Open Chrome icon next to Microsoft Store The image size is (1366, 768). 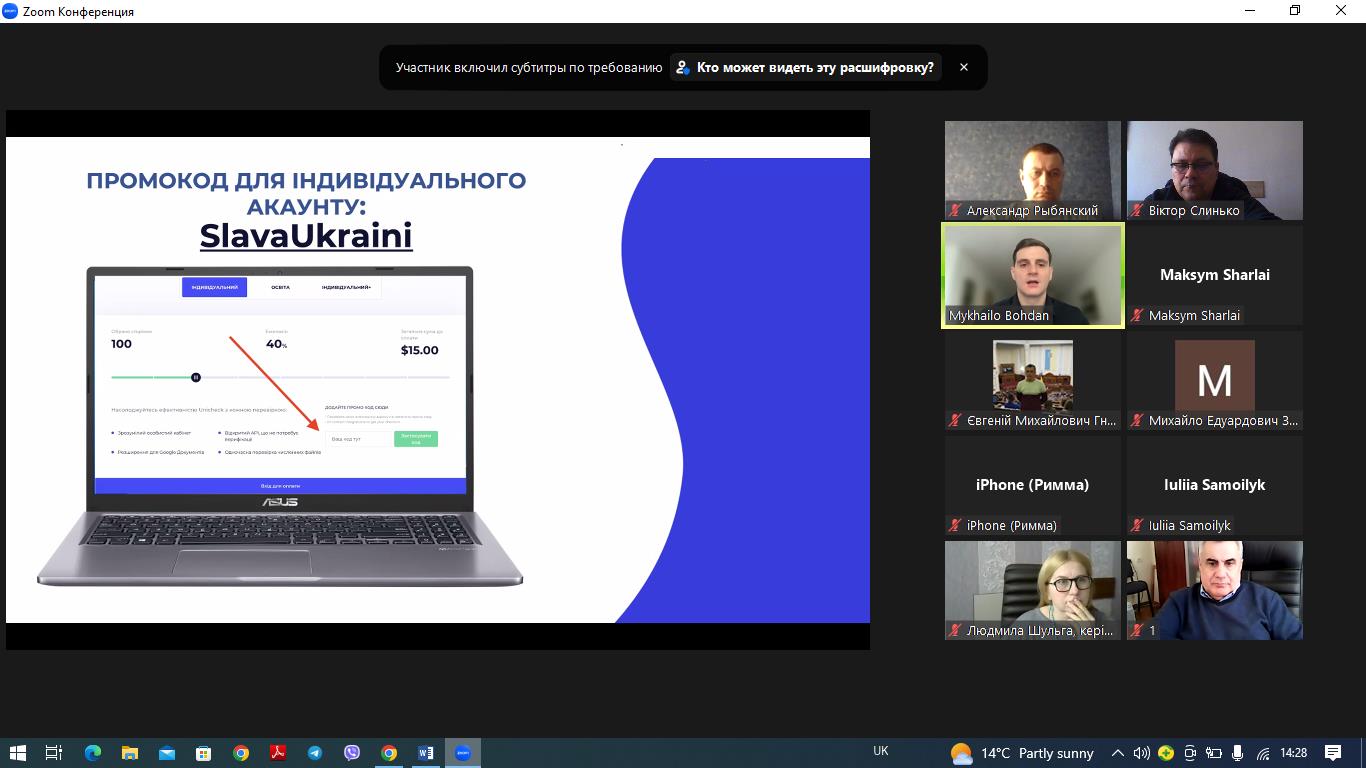[241, 753]
